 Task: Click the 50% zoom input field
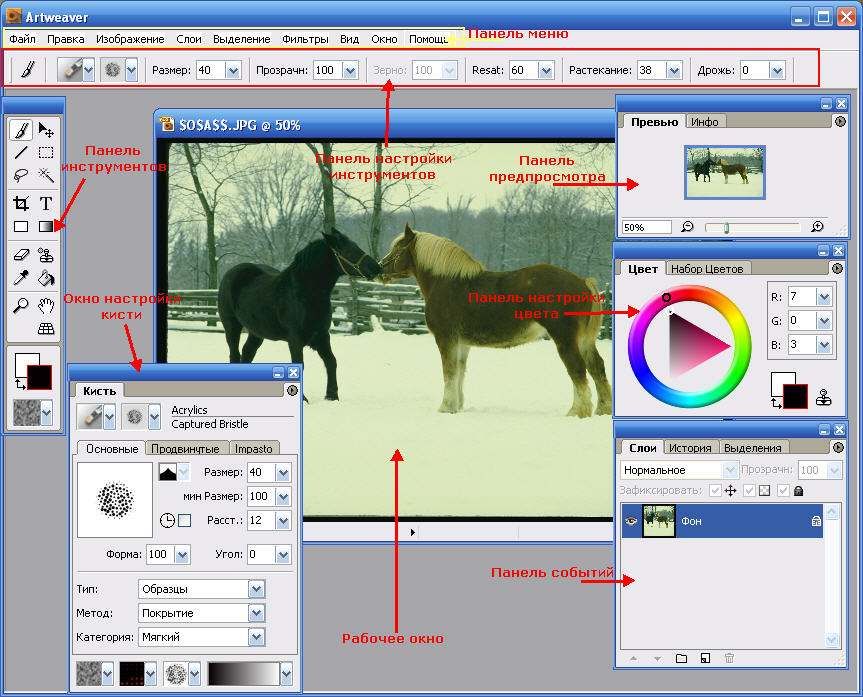tap(647, 227)
